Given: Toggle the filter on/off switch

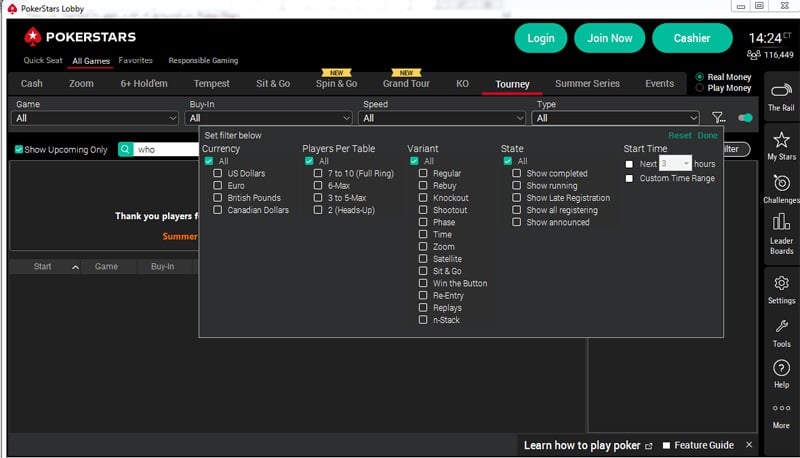Looking at the screenshot, I should pos(745,118).
